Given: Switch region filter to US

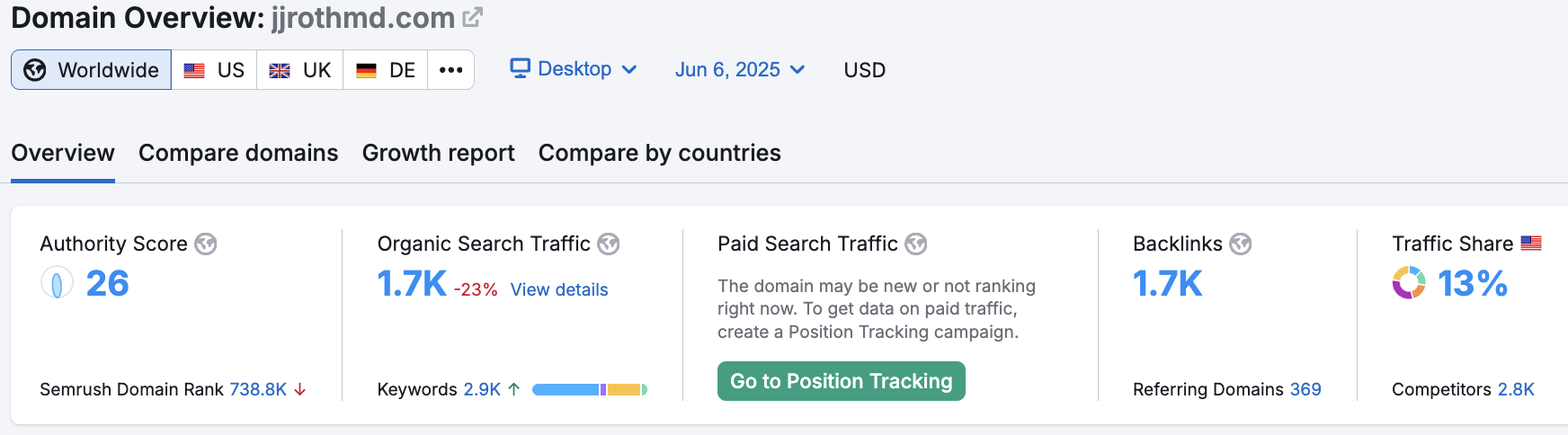Looking at the screenshot, I should click(x=214, y=70).
